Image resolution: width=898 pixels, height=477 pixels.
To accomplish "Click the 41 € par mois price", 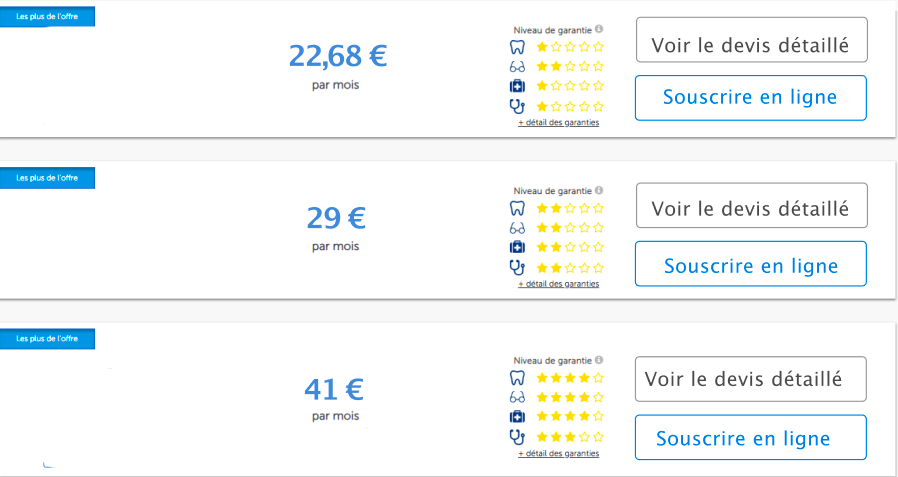I will coord(334,389).
